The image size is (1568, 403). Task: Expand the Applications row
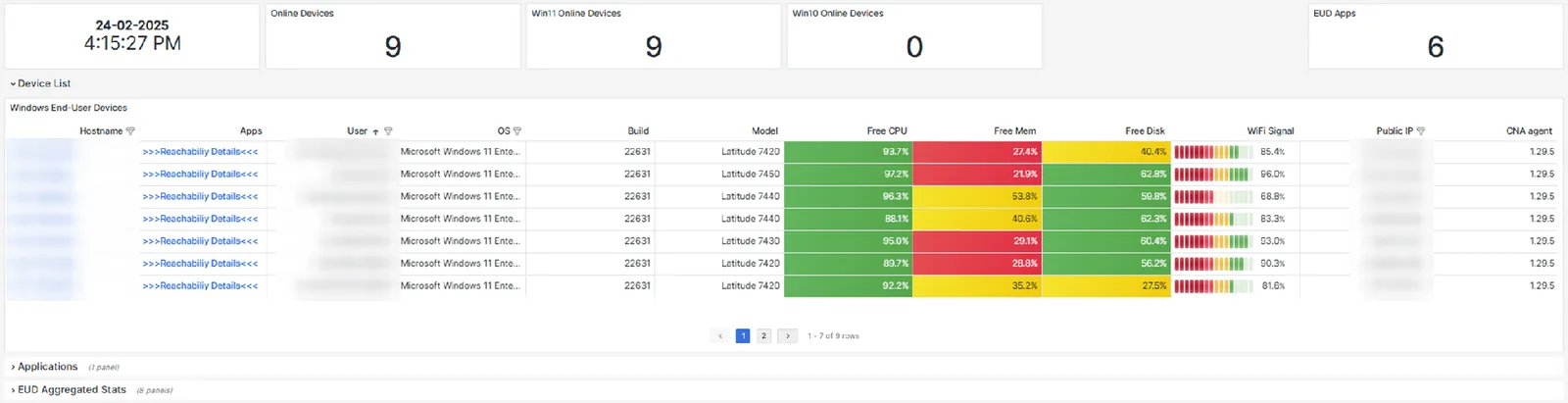pyautogui.click(x=44, y=367)
